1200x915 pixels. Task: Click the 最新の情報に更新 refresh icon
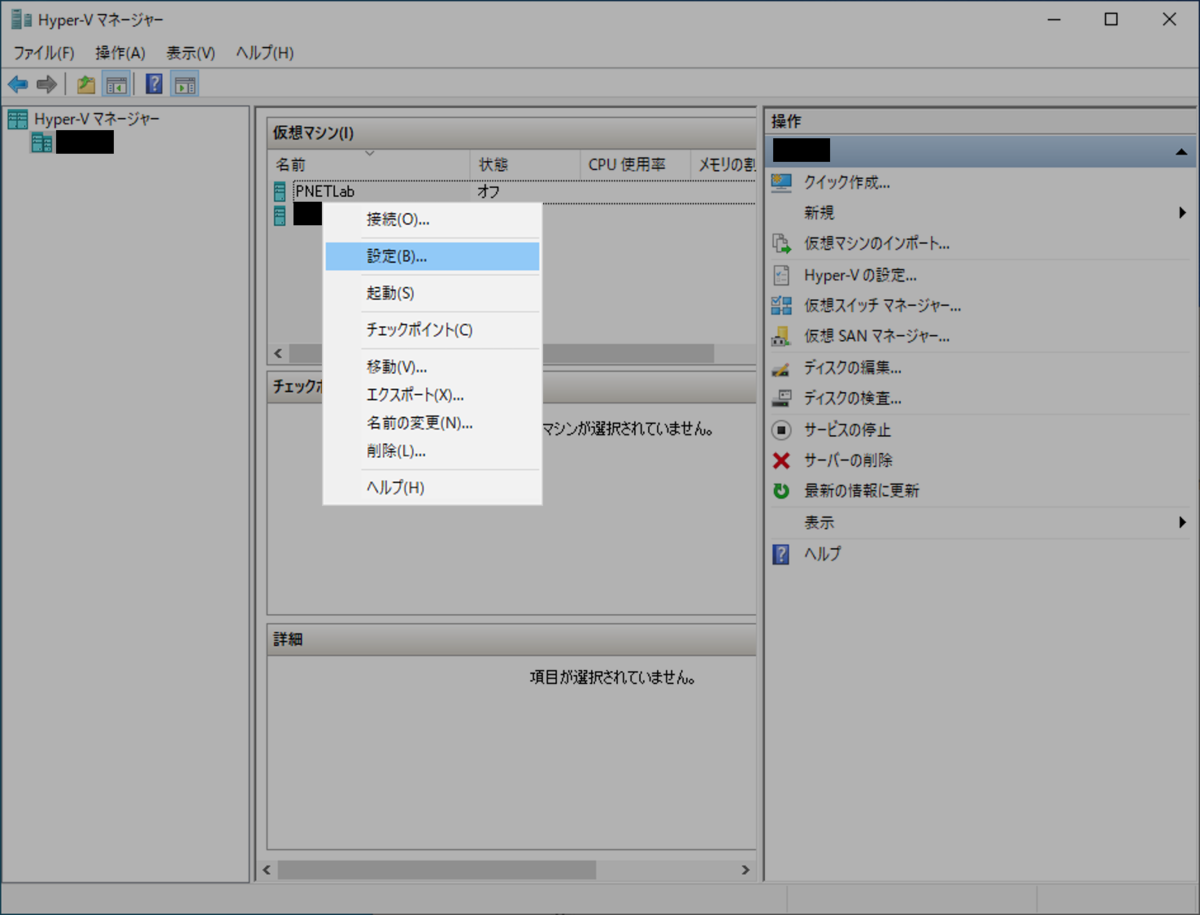tap(780, 490)
